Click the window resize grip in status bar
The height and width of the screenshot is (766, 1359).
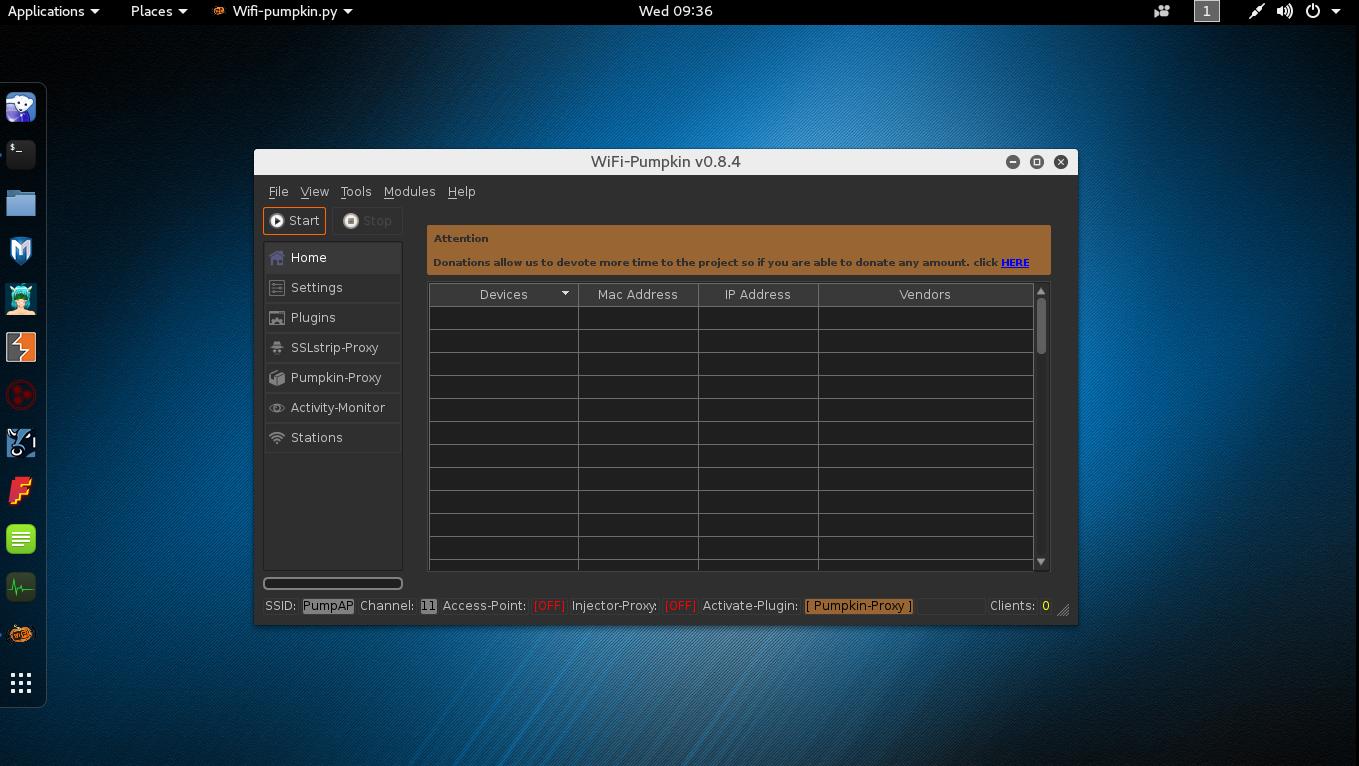[1063, 609]
